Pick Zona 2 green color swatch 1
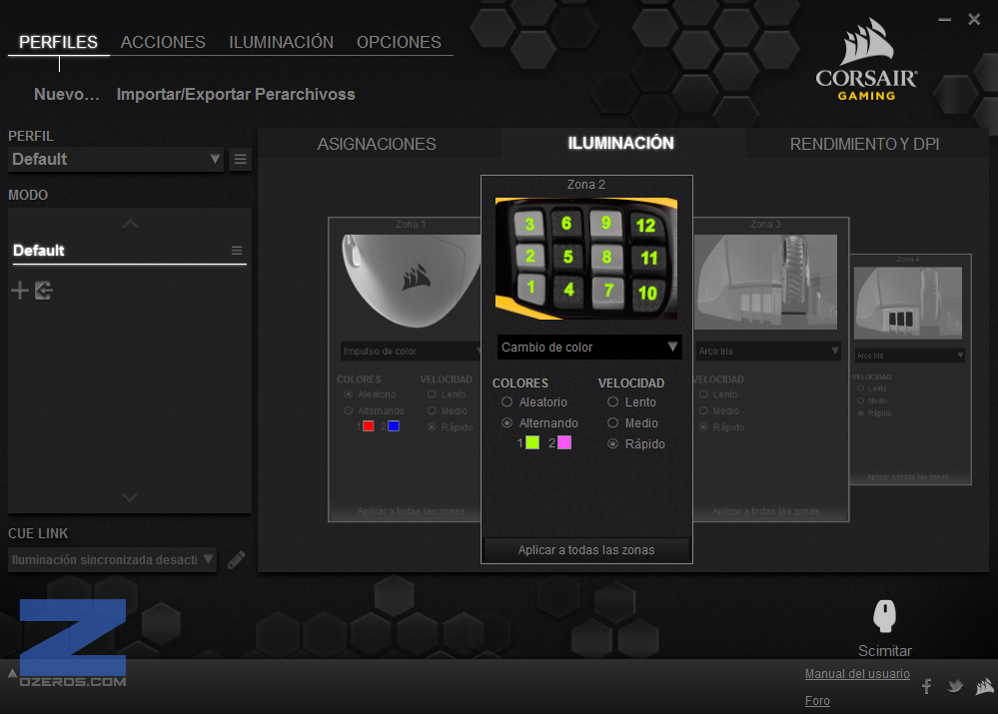 [533, 443]
